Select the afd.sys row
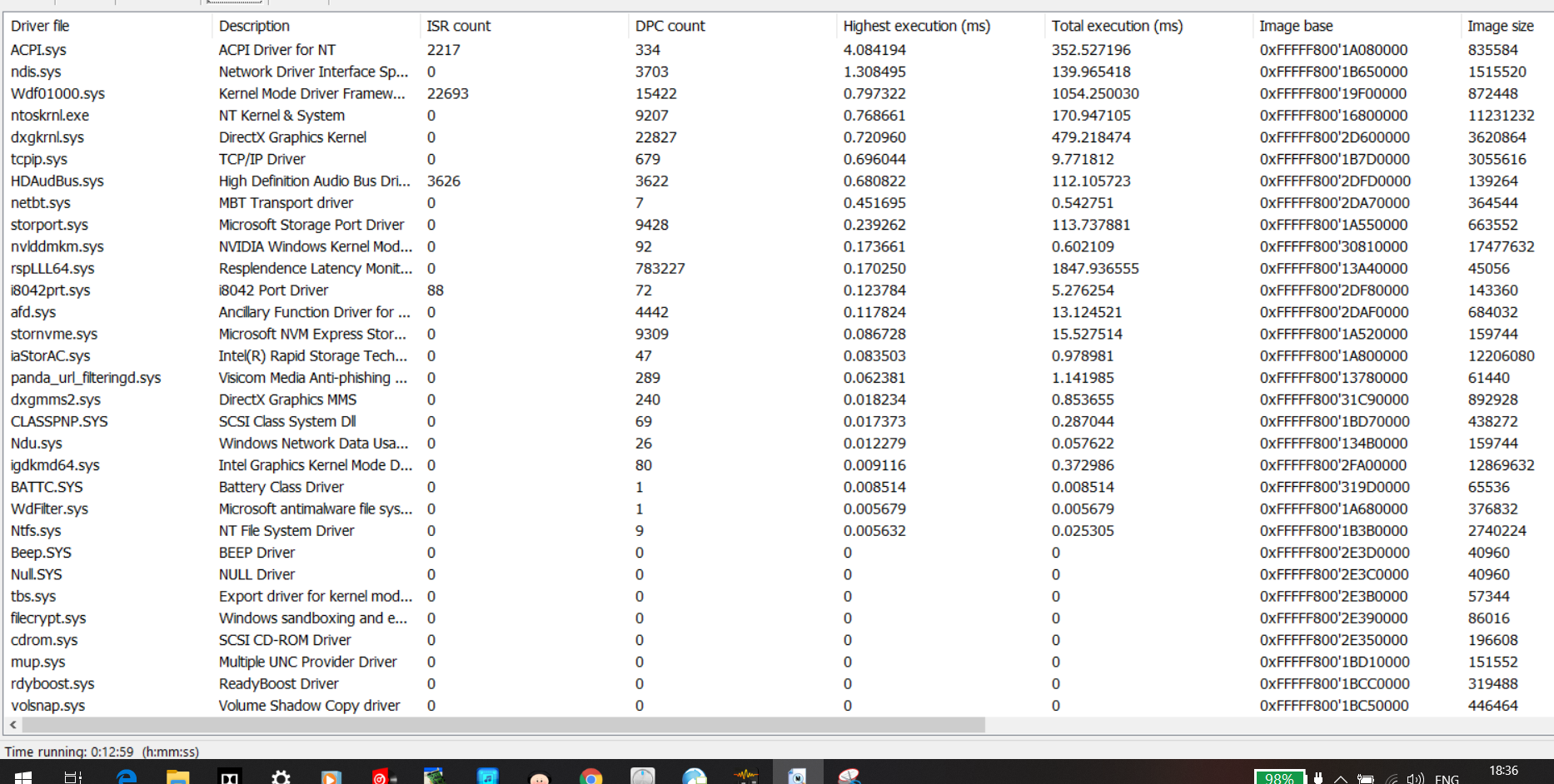This screenshot has height=784, width=1554. click(x=779, y=312)
